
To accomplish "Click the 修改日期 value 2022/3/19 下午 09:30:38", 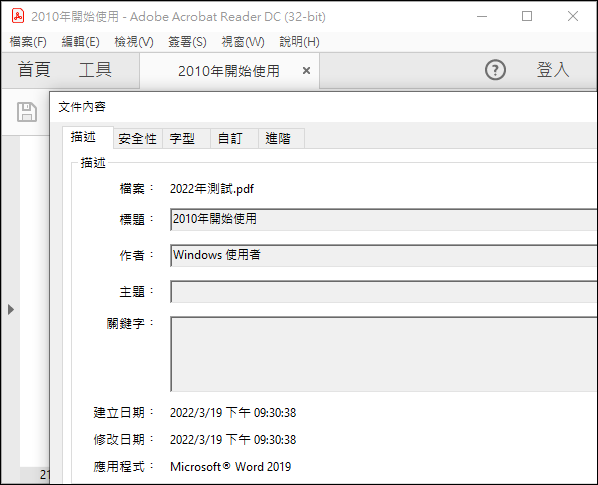I will pyautogui.click(x=233, y=440).
